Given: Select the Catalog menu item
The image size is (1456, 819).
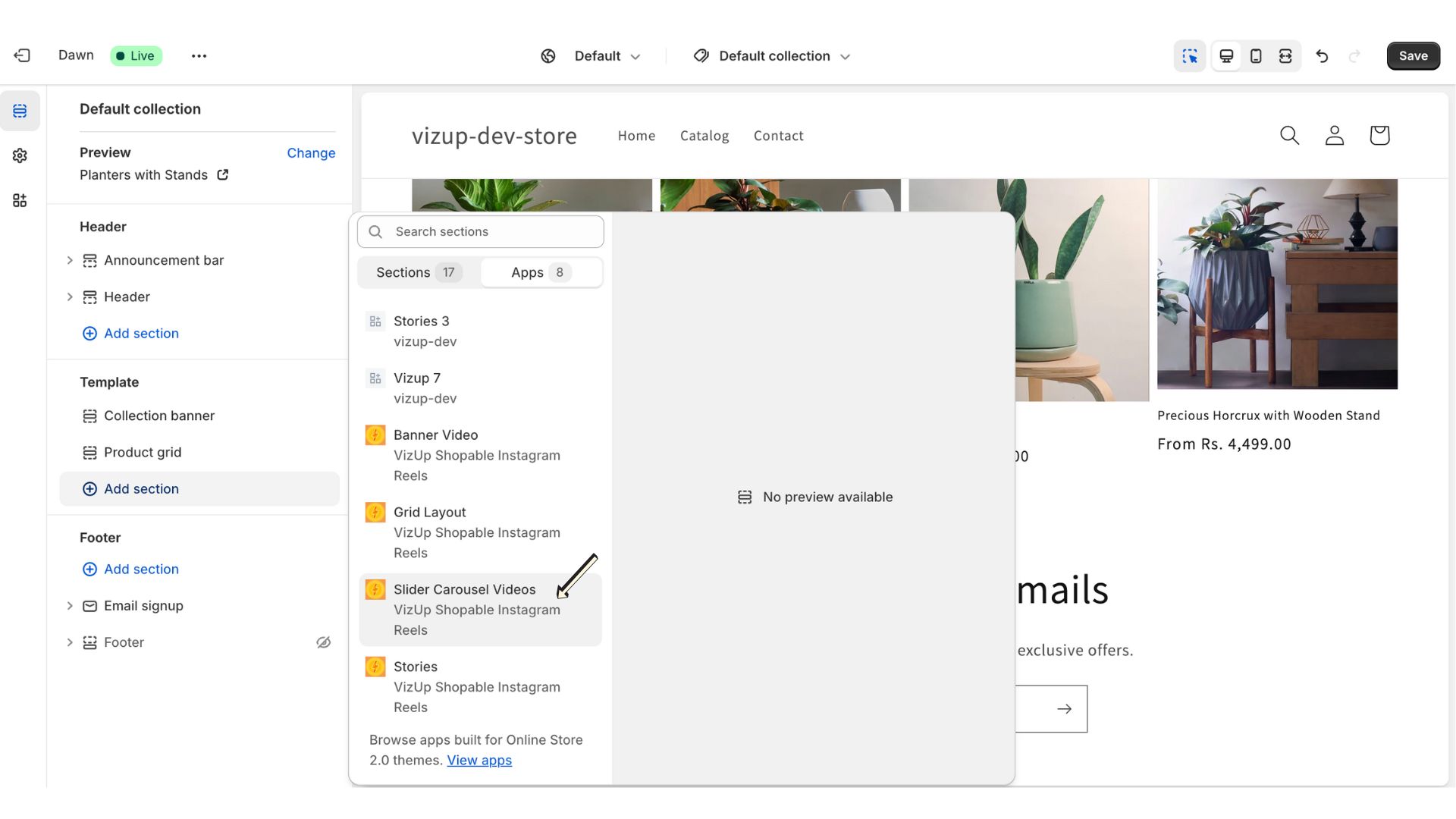Looking at the screenshot, I should click(704, 136).
